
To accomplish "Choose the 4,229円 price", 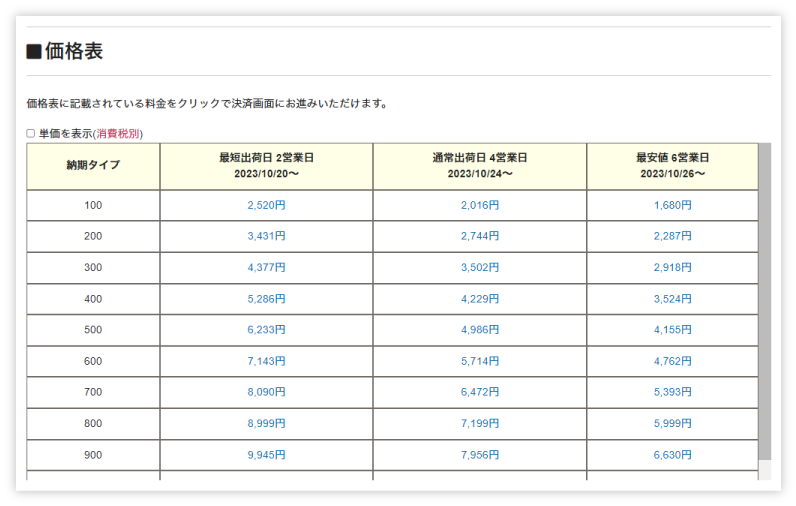I will [480, 299].
